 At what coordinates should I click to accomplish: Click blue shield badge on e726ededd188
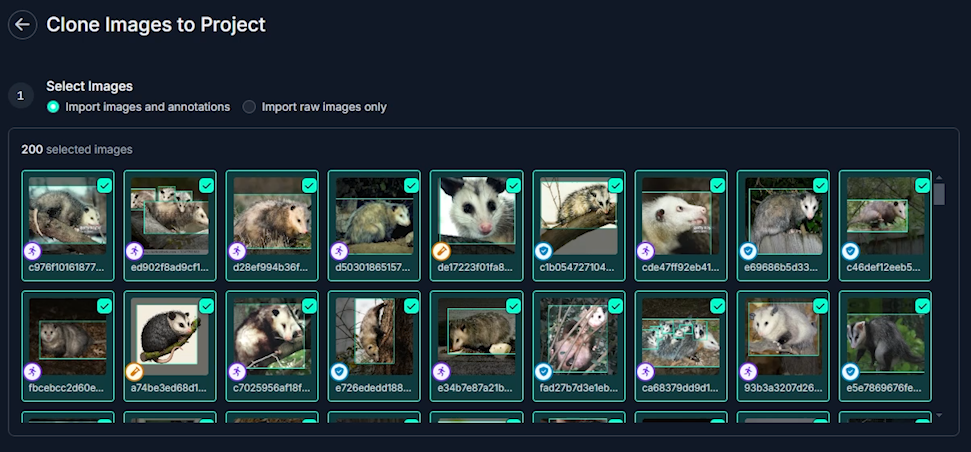coord(339,372)
